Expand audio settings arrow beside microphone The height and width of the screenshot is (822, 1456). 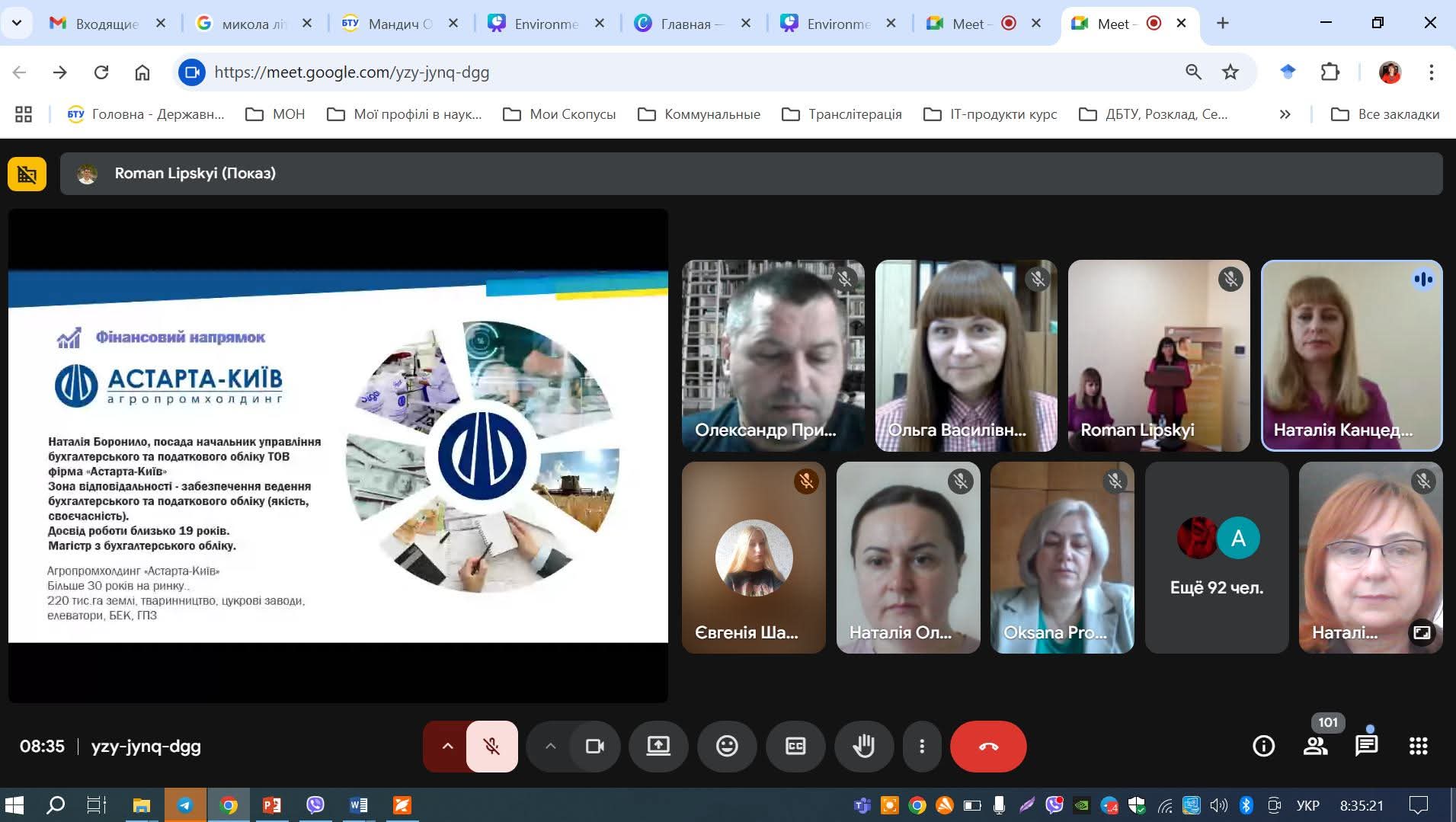click(447, 747)
